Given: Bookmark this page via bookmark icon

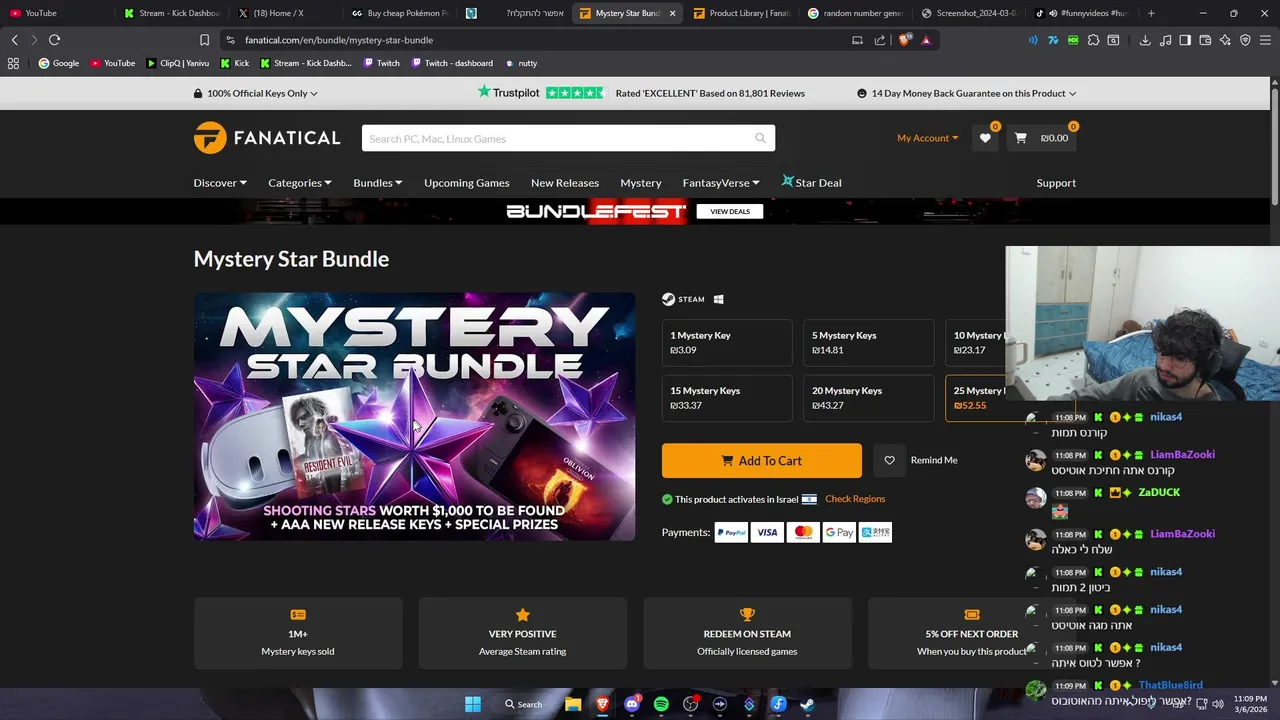Looking at the screenshot, I should 204,40.
